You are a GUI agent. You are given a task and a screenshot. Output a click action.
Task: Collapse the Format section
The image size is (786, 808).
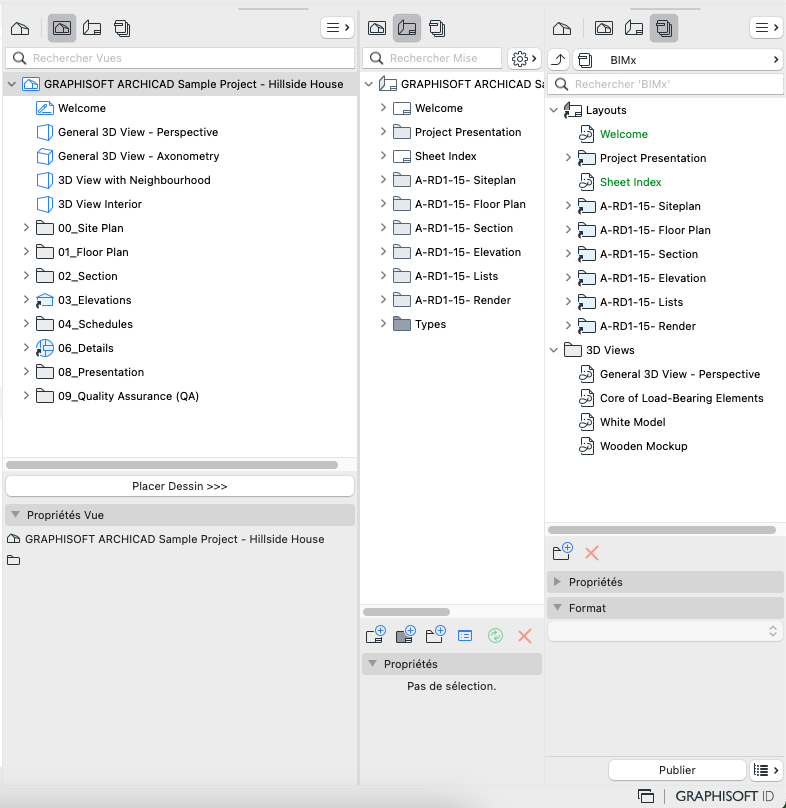(x=557, y=608)
